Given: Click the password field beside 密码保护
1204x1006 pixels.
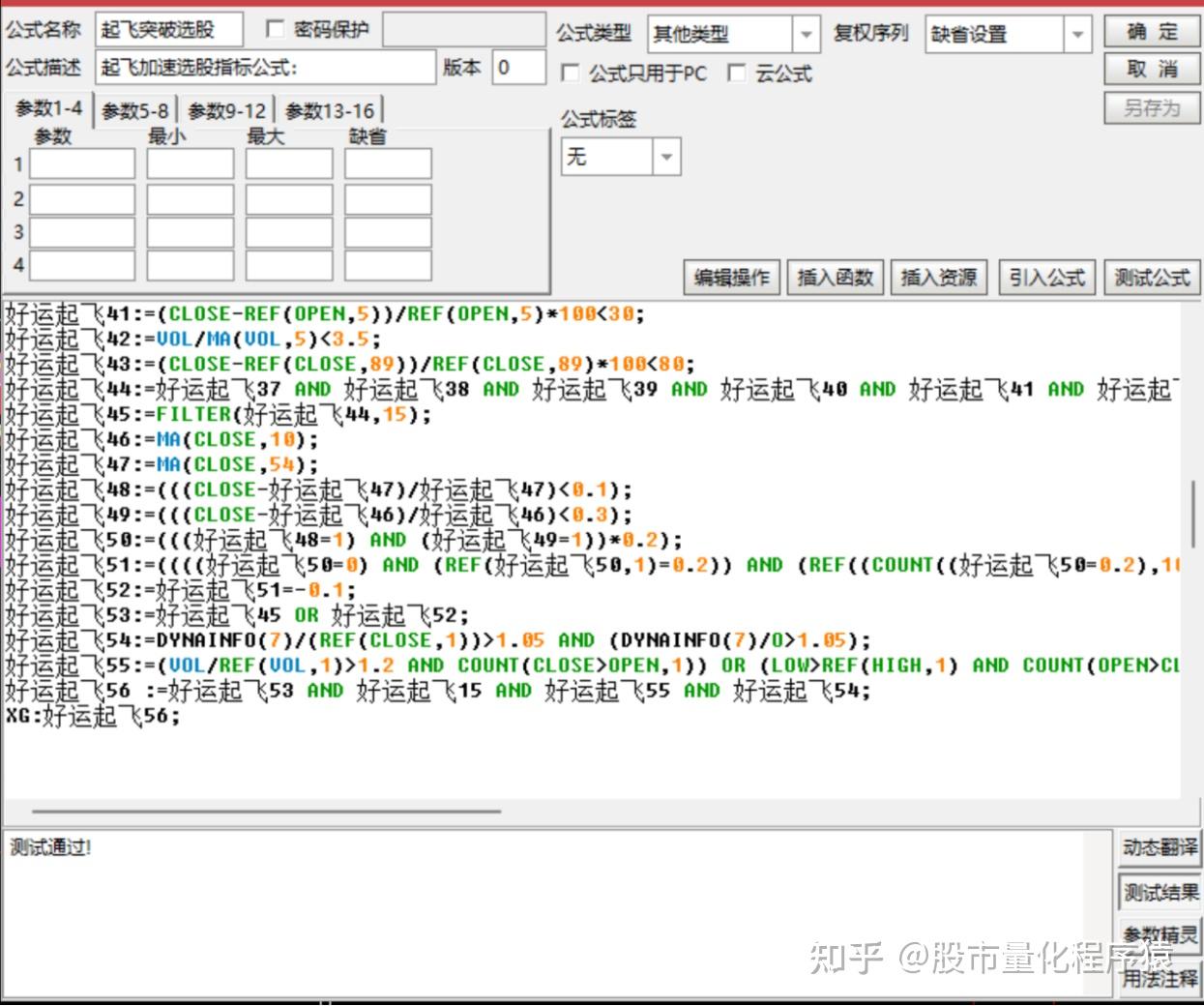Looking at the screenshot, I should pos(463,30).
